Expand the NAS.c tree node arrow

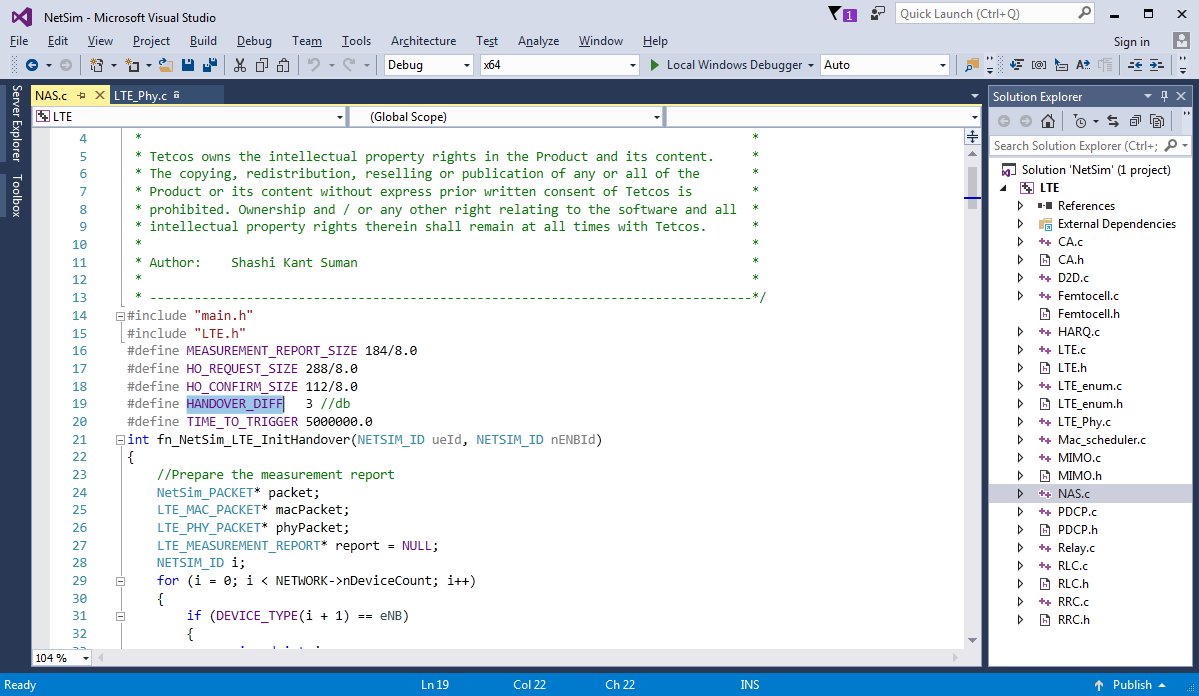[1020, 494]
